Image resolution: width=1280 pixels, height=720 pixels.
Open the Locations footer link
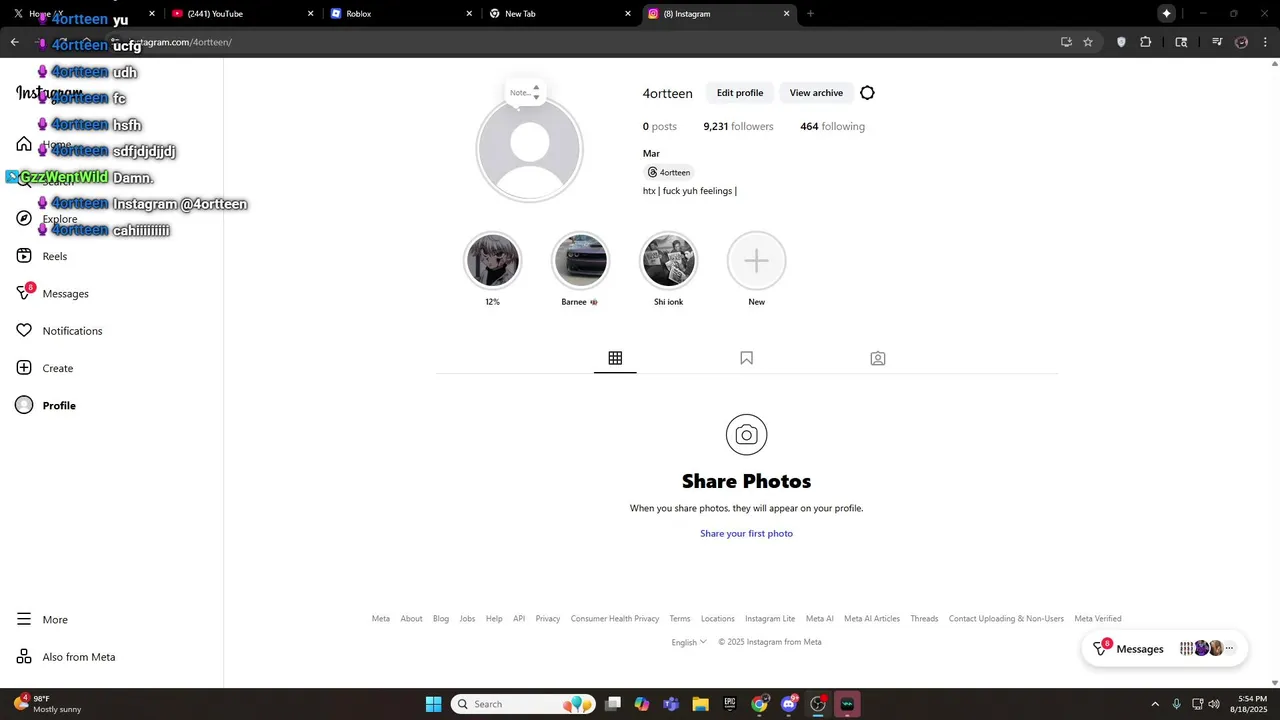click(718, 619)
